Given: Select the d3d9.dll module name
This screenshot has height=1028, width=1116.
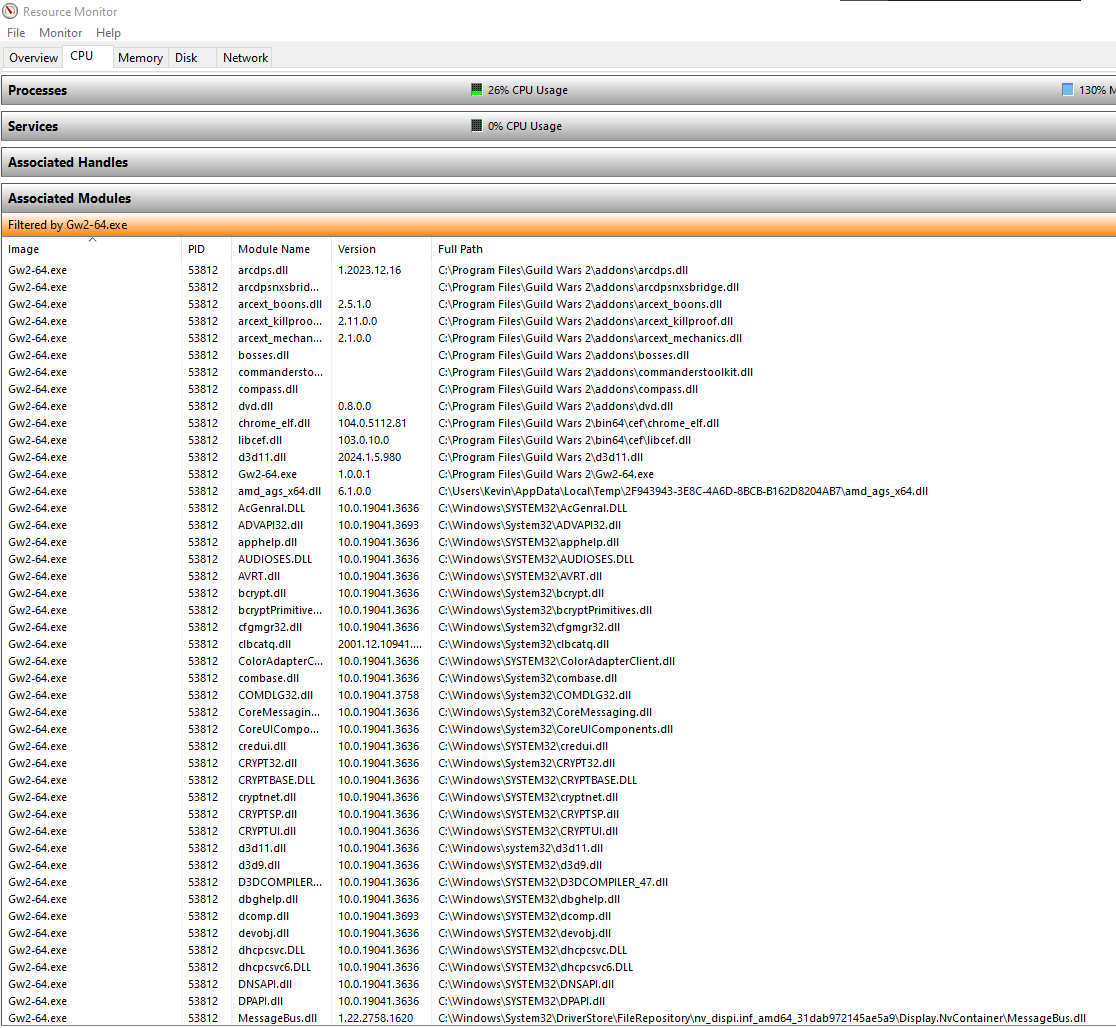Looking at the screenshot, I should tap(259, 866).
